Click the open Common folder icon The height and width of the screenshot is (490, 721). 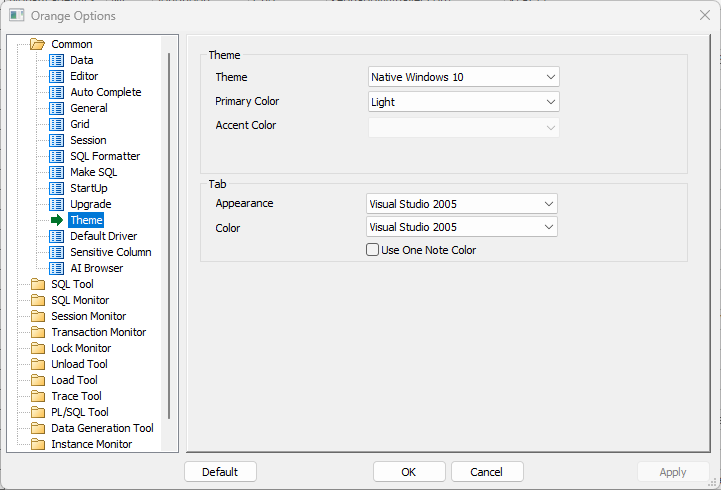coord(38,44)
